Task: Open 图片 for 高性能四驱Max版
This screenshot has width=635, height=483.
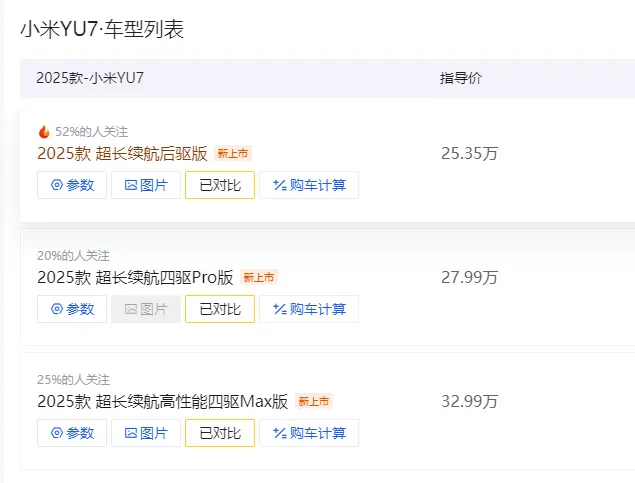Action: click(x=146, y=433)
